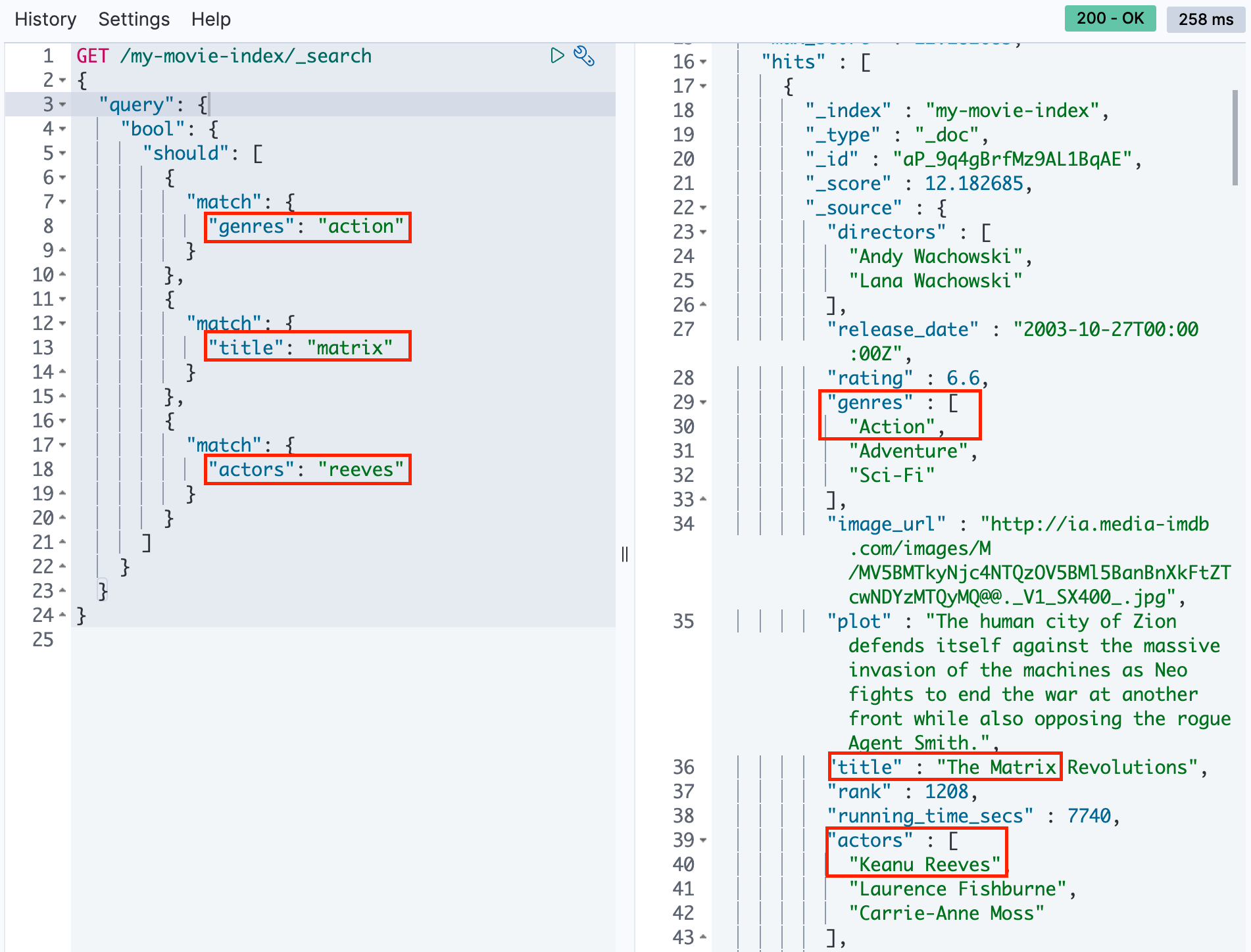This screenshot has width=1251, height=952.
Task: Collapse the second "match" block at line 12
Action: pos(62,323)
